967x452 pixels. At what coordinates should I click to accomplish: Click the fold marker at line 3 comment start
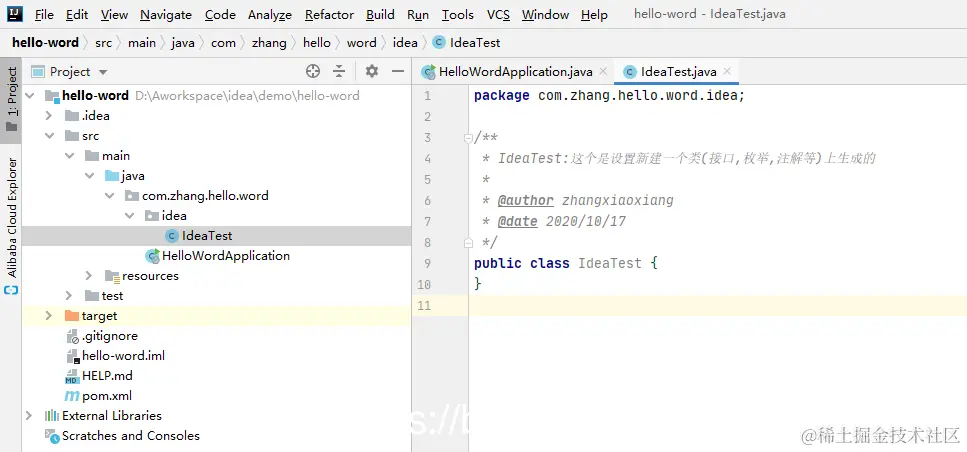pyautogui.click(x=468, y=138)
